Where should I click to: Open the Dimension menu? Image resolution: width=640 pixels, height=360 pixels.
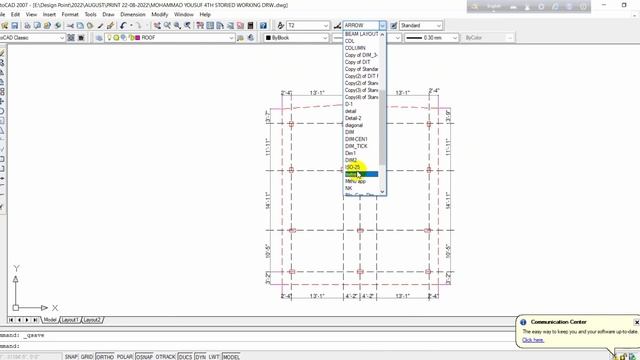pyautogui.click(x=133, y=14)
